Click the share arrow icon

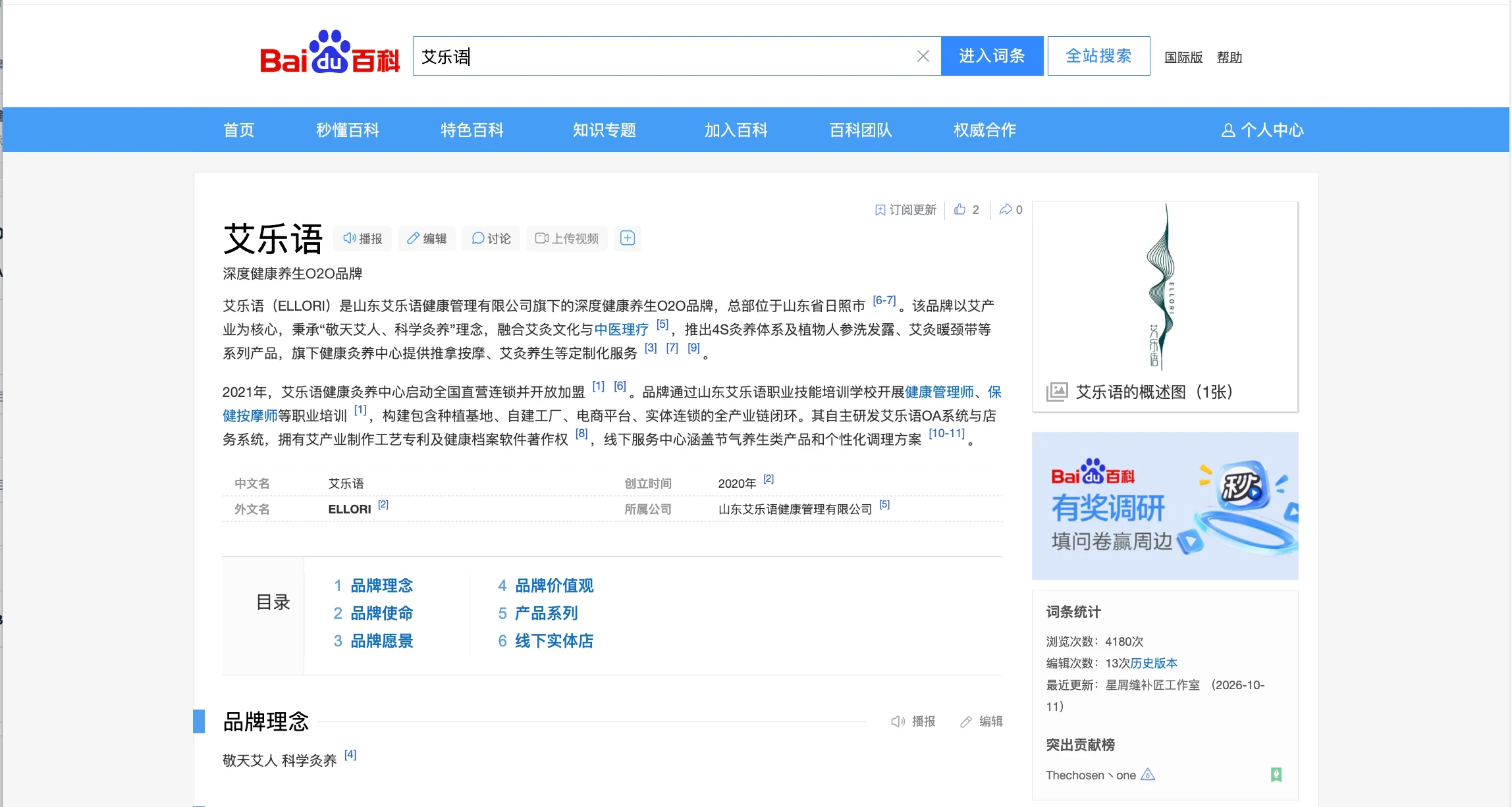pos(1006,209)
